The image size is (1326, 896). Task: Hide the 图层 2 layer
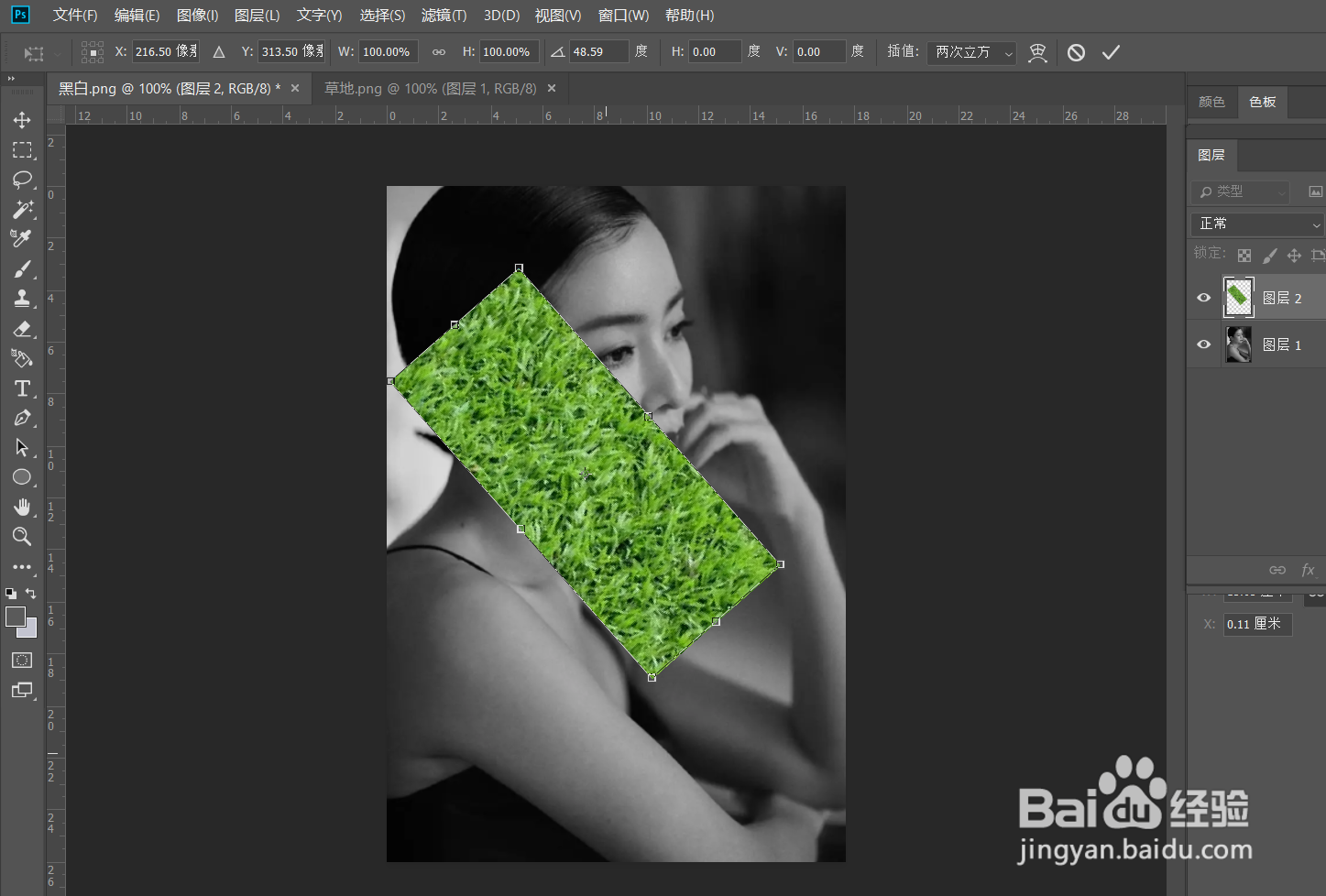click(x=1202, y=297)
